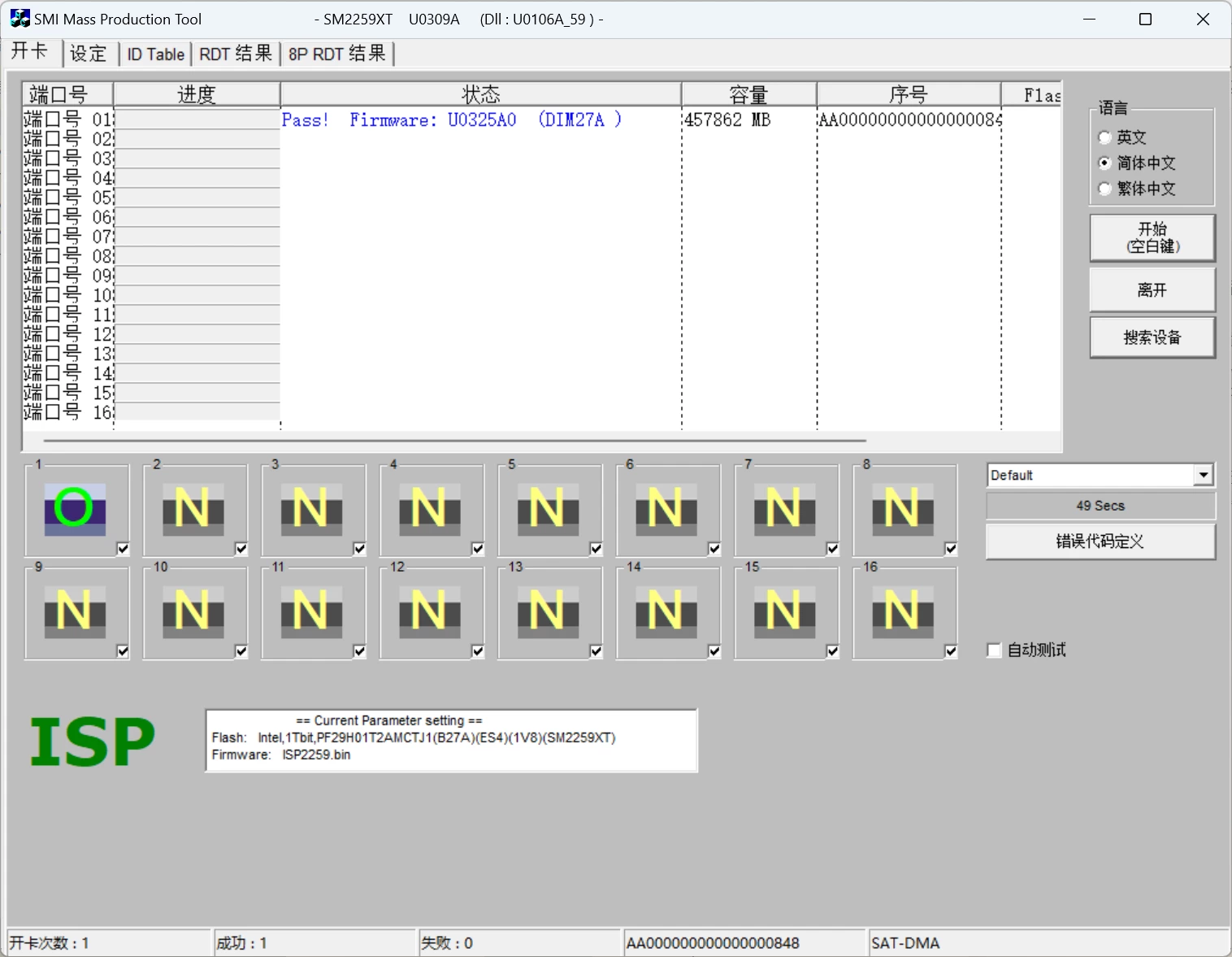Image resolution: width=1232 pixels, height=957 pixels.
Task: Click the 进度 column header
Action: click(197, 94)
